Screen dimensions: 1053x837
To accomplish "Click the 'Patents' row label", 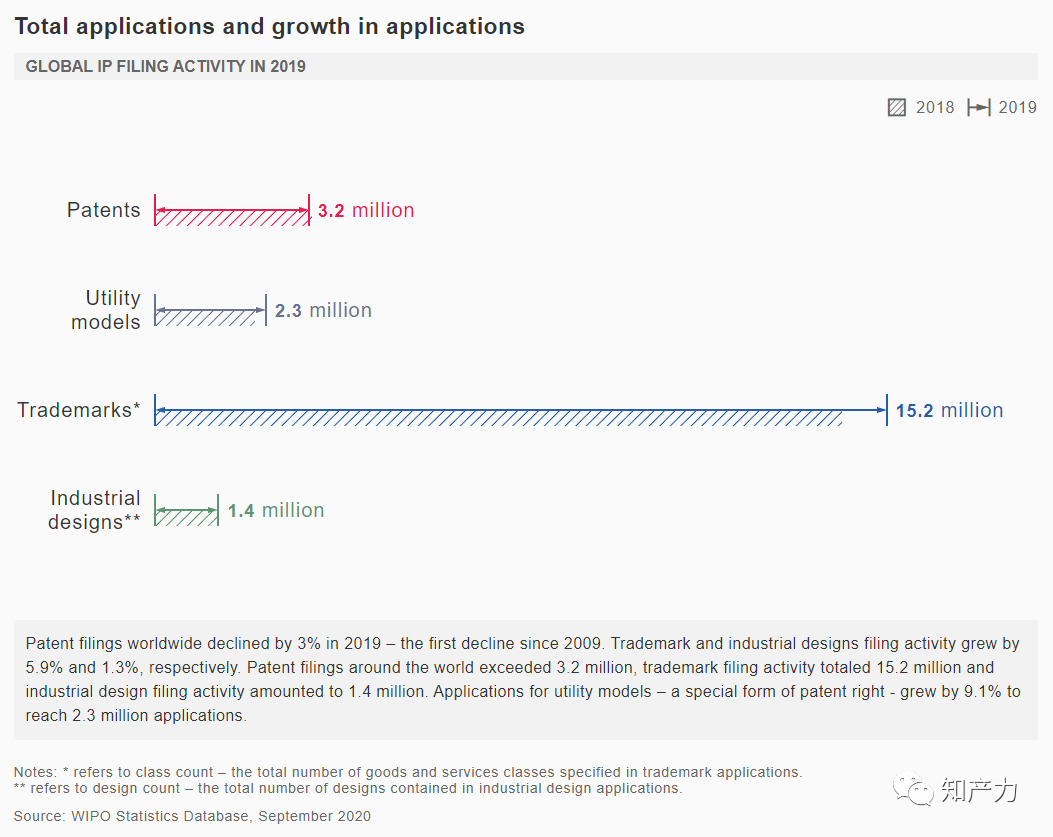I will [x=103, y=210].
